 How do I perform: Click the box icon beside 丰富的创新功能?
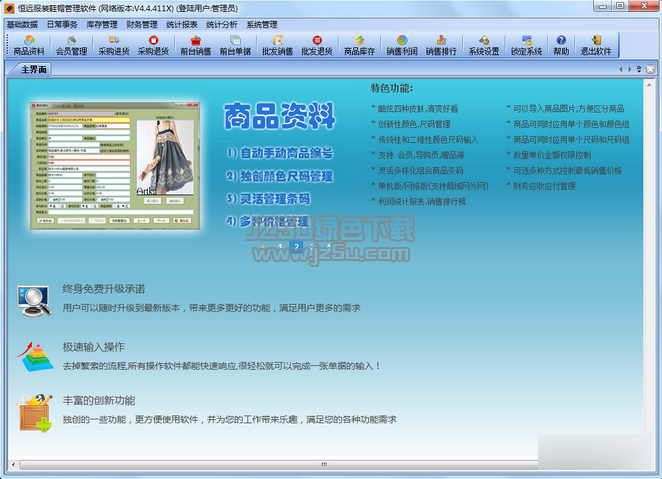tap(35, 413)
